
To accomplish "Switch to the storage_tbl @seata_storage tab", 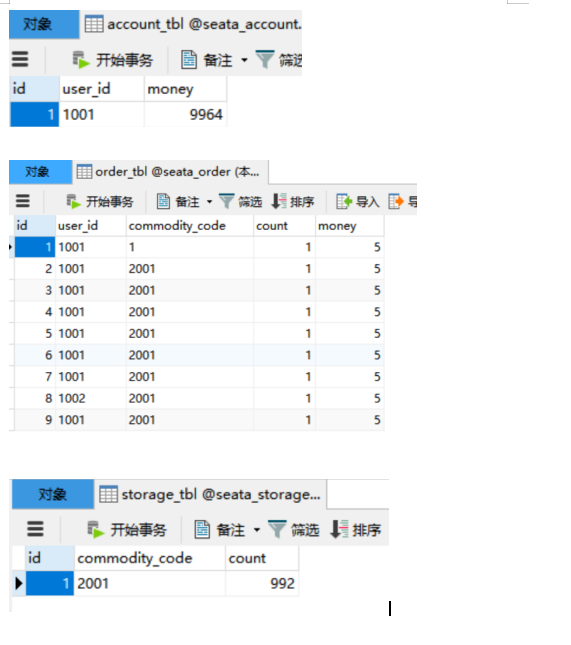I will (x=211, y=494).
